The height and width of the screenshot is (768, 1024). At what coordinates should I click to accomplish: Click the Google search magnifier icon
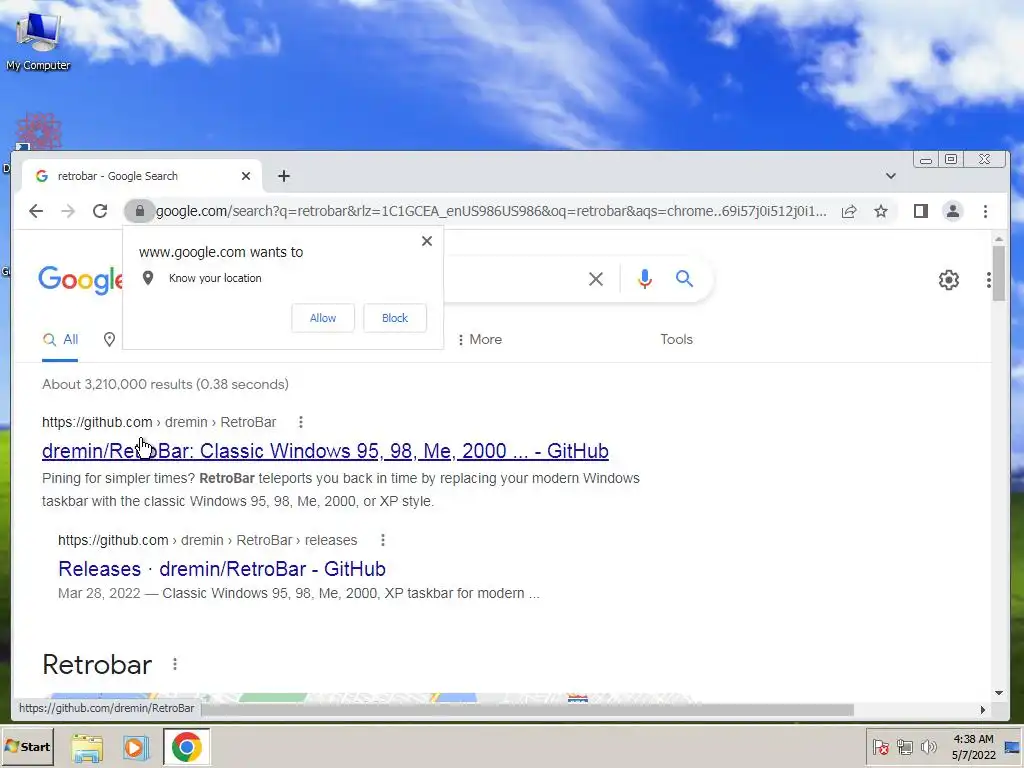pyautogui.click(x=684, y=279)
